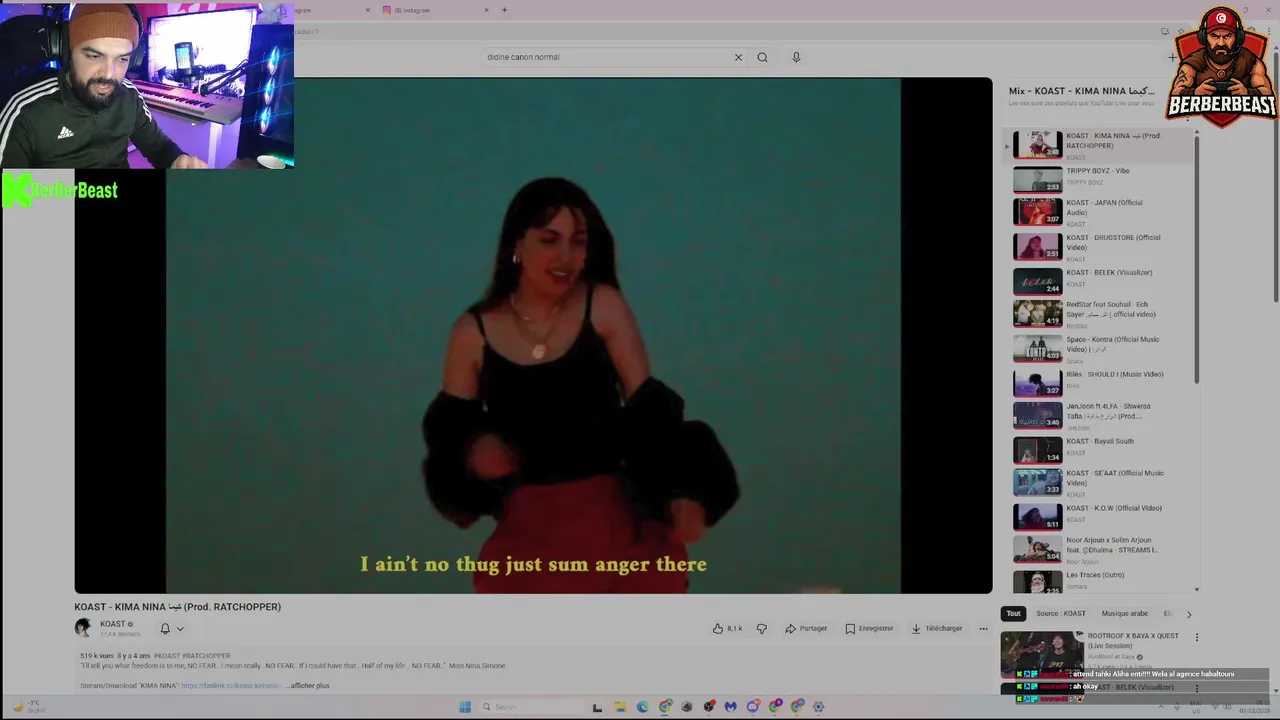Open the Stream/Download fanlink URL
The width and height of the screenshot is (1280, 720).
tap(231, 686)
